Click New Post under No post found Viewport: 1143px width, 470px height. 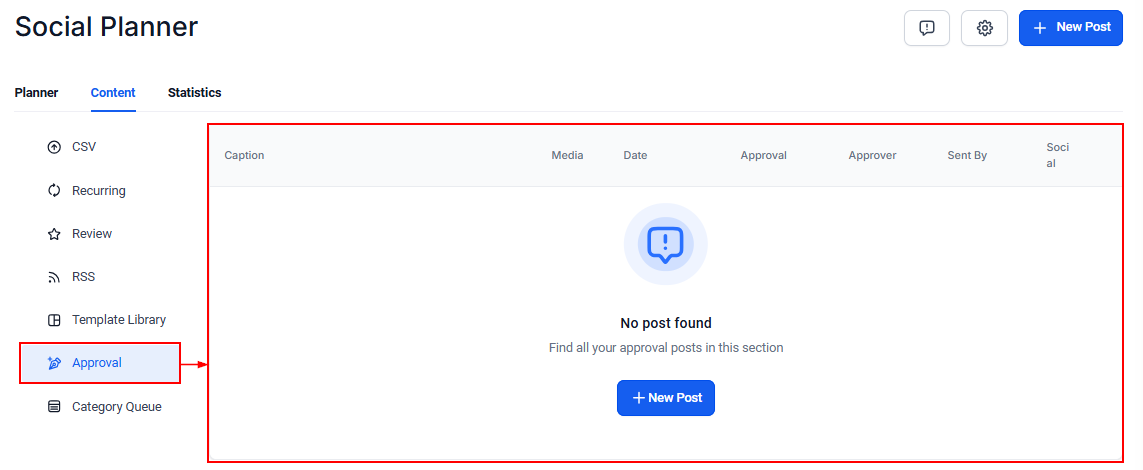(x=666, y=398)
